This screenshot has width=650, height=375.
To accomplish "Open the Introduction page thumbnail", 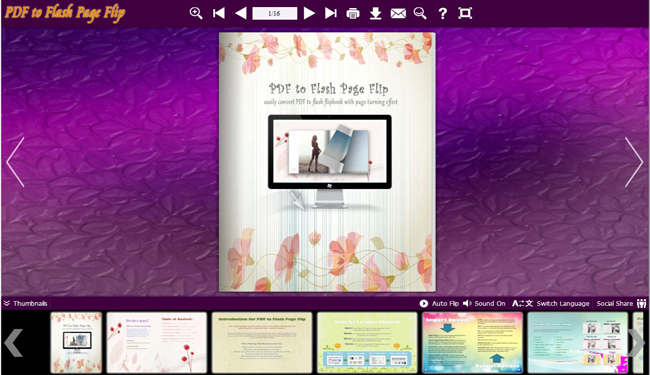I will [262, 343].
